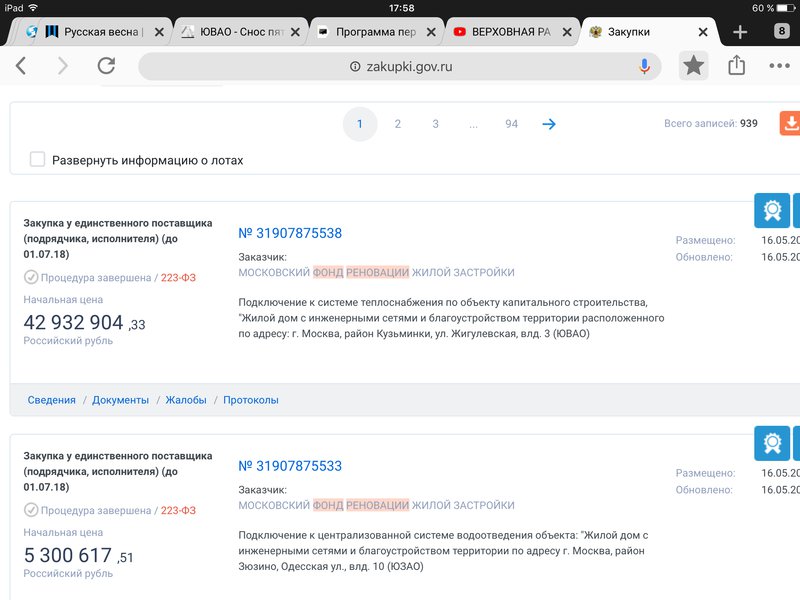Viewport: 800px width, 600px height.
Task: Tap the Wi-Fi indicator in status bar
Action: click(33, 8)
